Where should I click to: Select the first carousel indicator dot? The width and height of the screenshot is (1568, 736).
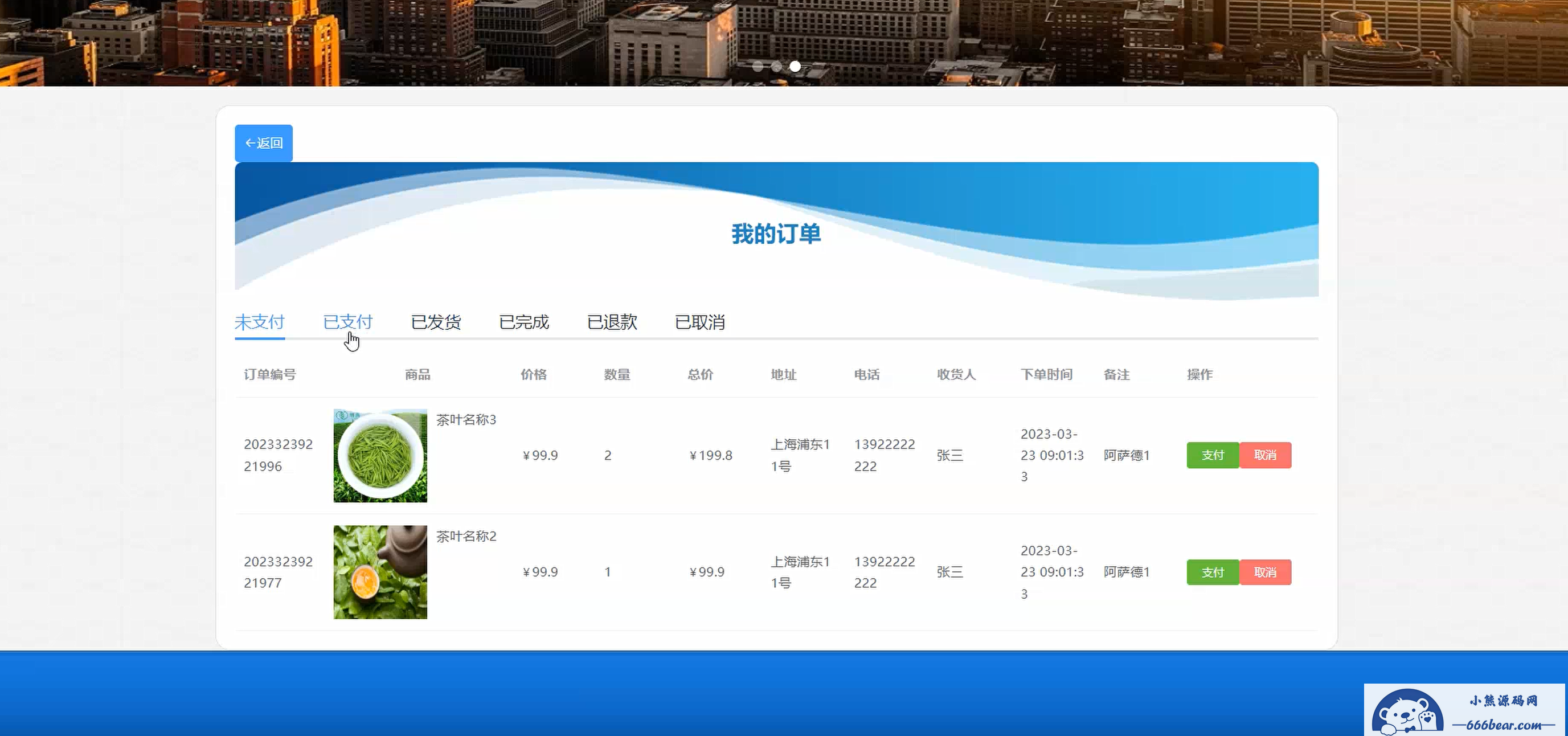pyautogui.click(x=758, y=66)
